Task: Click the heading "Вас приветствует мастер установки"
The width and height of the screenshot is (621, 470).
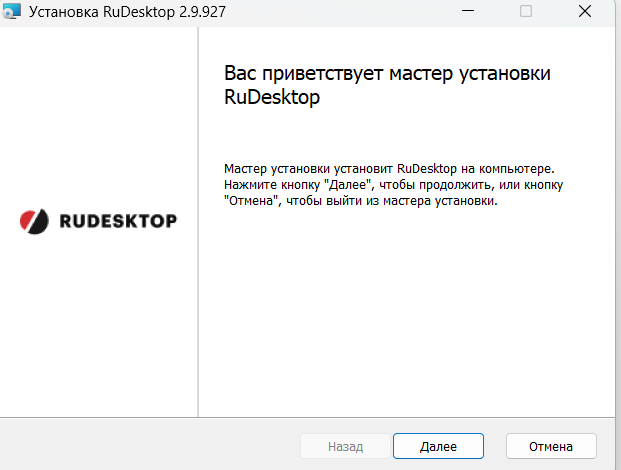Action: click(x=388, y=75)
